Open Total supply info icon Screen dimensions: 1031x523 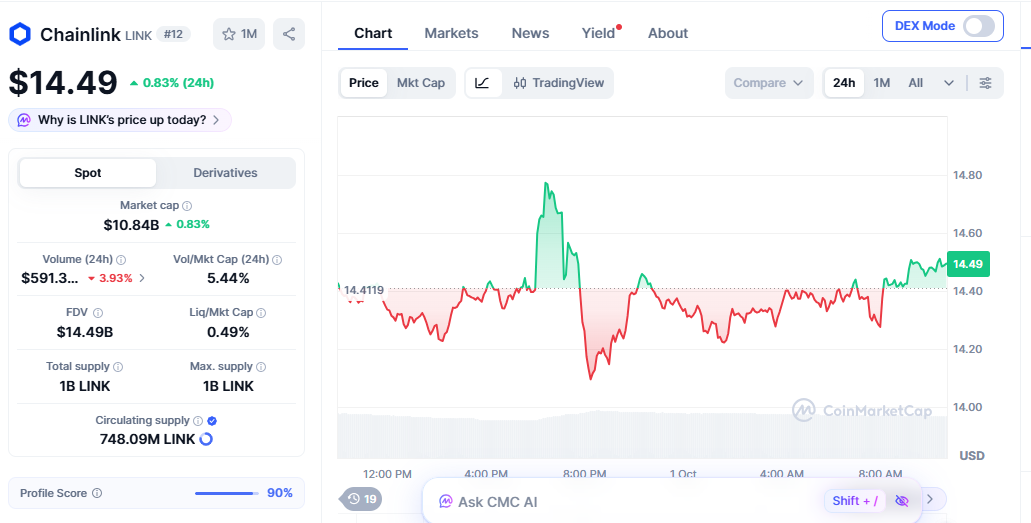(x=118, y=367)
